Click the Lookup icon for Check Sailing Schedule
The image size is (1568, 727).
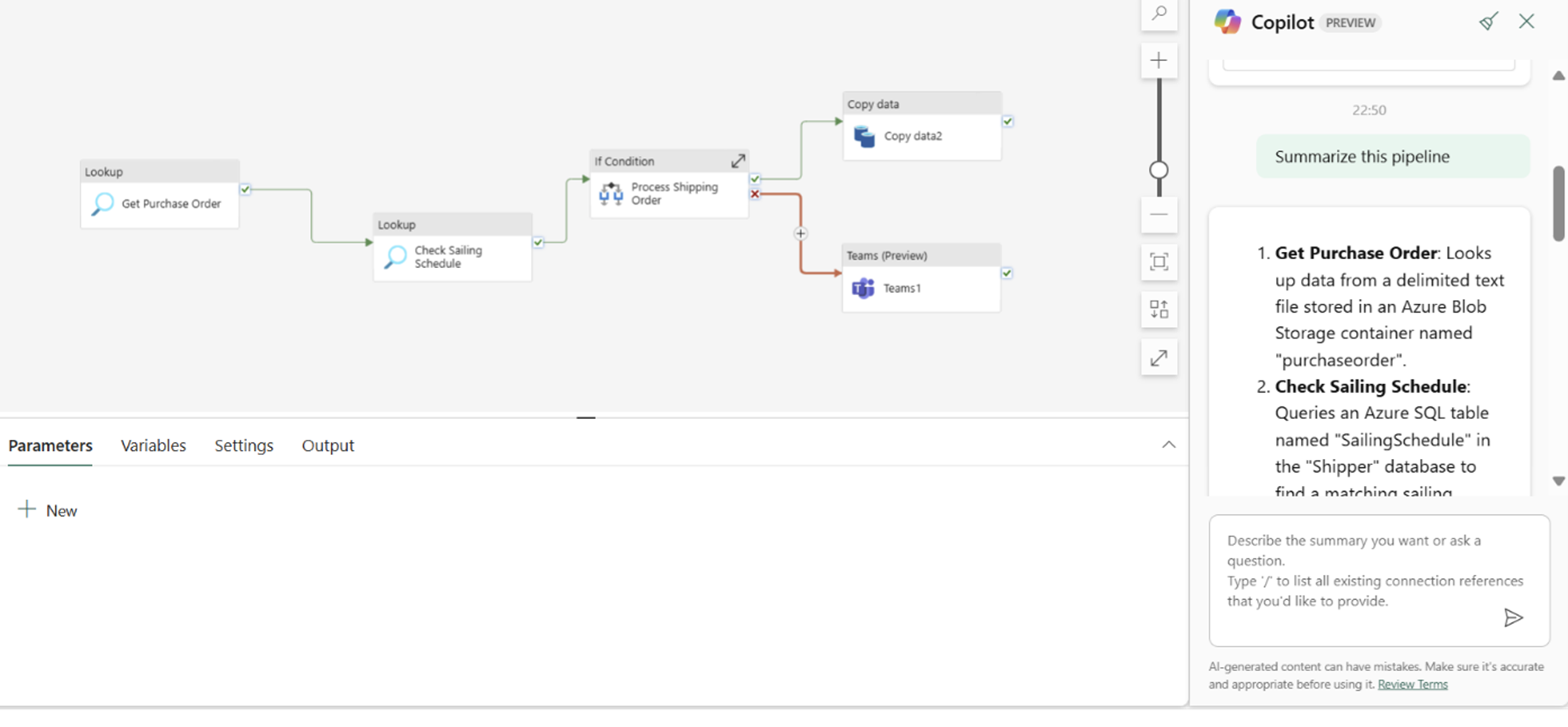coord(396,256)
